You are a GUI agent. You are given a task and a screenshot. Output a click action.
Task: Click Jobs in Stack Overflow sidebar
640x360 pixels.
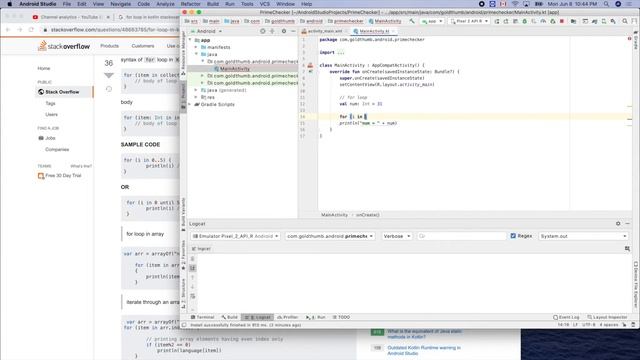coord(50,138)
